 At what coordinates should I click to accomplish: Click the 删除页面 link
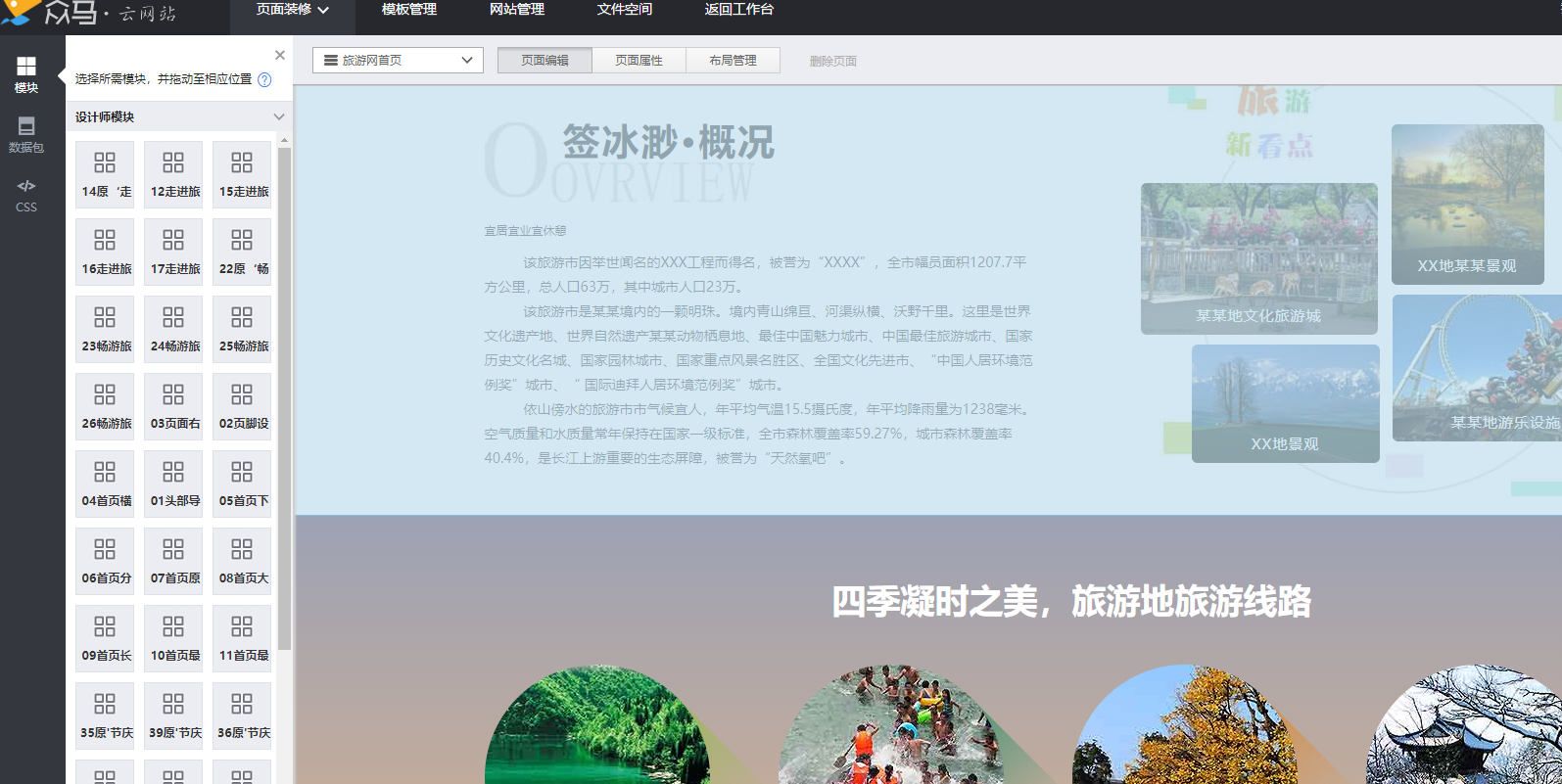(x=832, y=61)
